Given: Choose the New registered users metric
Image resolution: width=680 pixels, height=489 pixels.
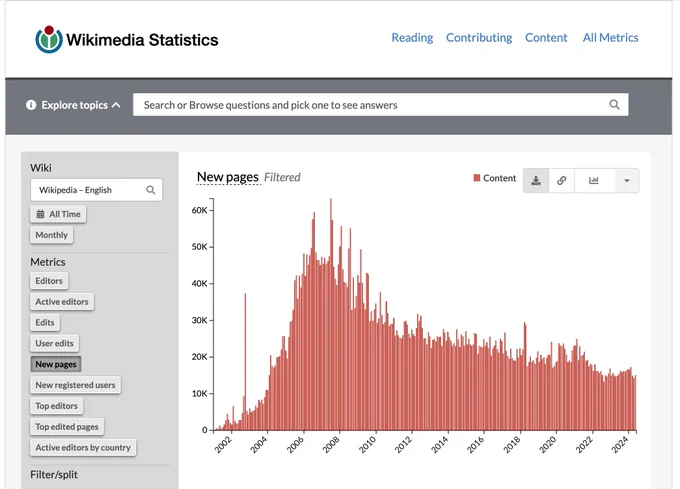Looking at the screenshot, I should 75,385.
